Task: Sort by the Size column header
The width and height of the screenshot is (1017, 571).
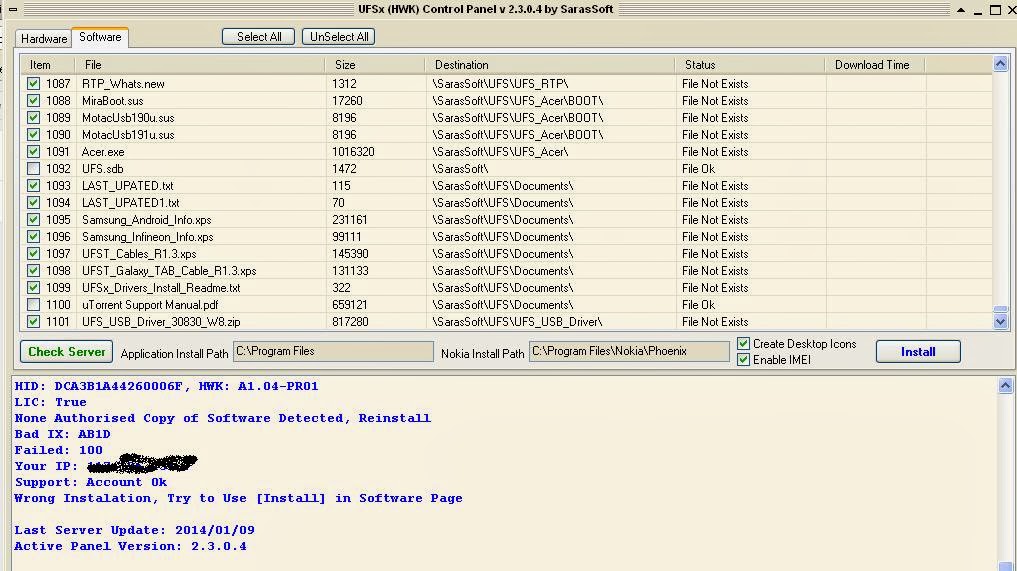Action: (x=374, y=65)
